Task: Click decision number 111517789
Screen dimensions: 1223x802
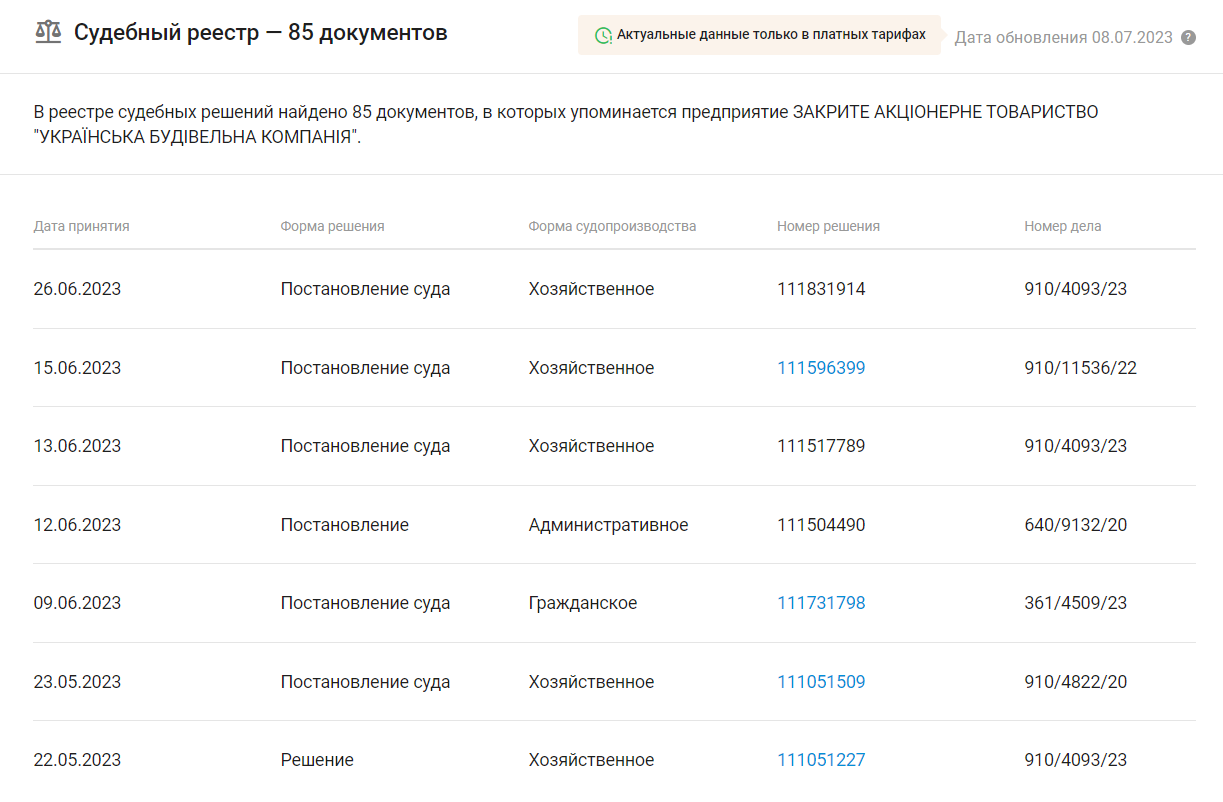Action: coord(821,446)
